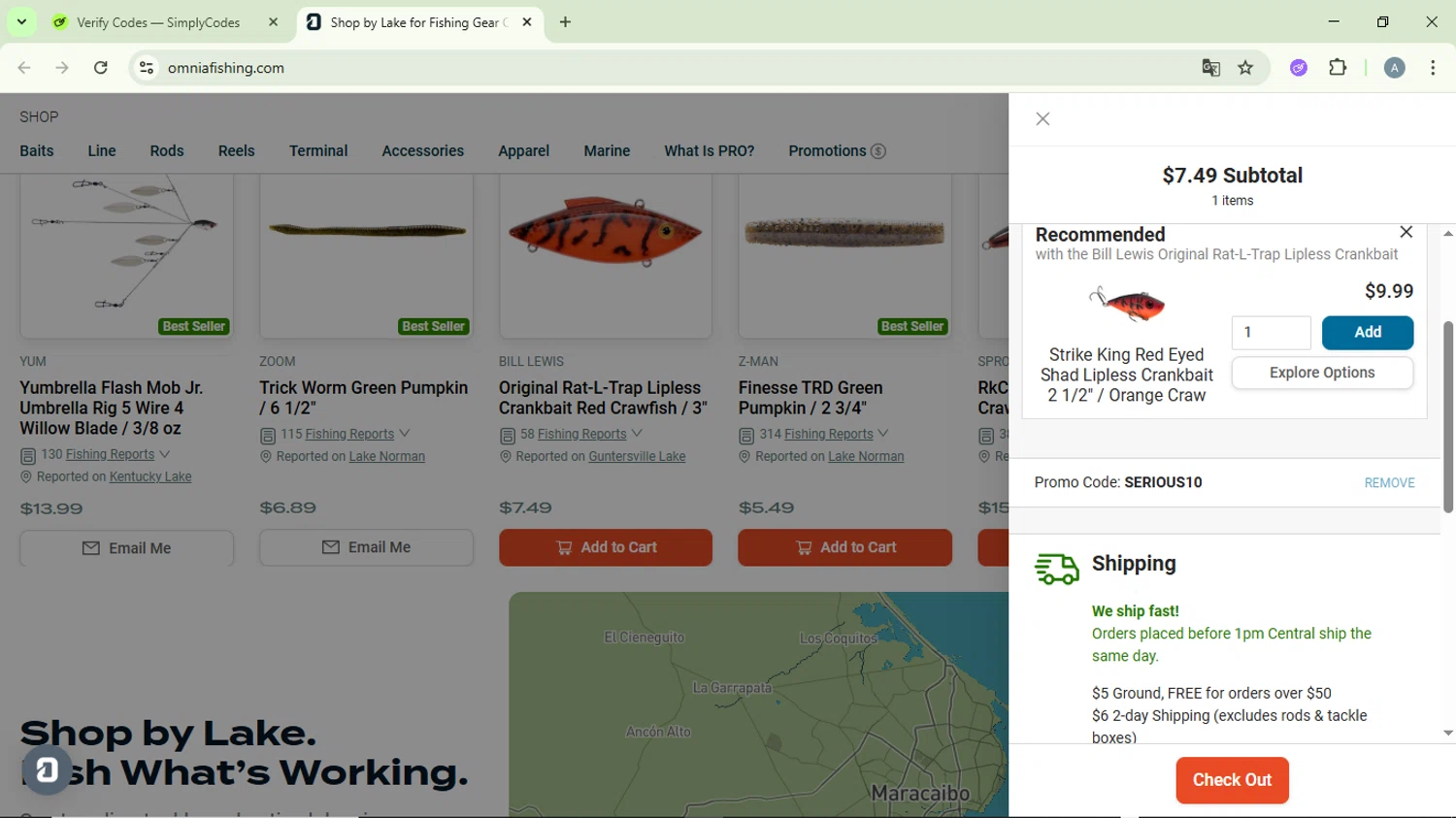Click location pin beside Kentucky Lake
The width and height of the screenshot is (1456, 818).
26,477
